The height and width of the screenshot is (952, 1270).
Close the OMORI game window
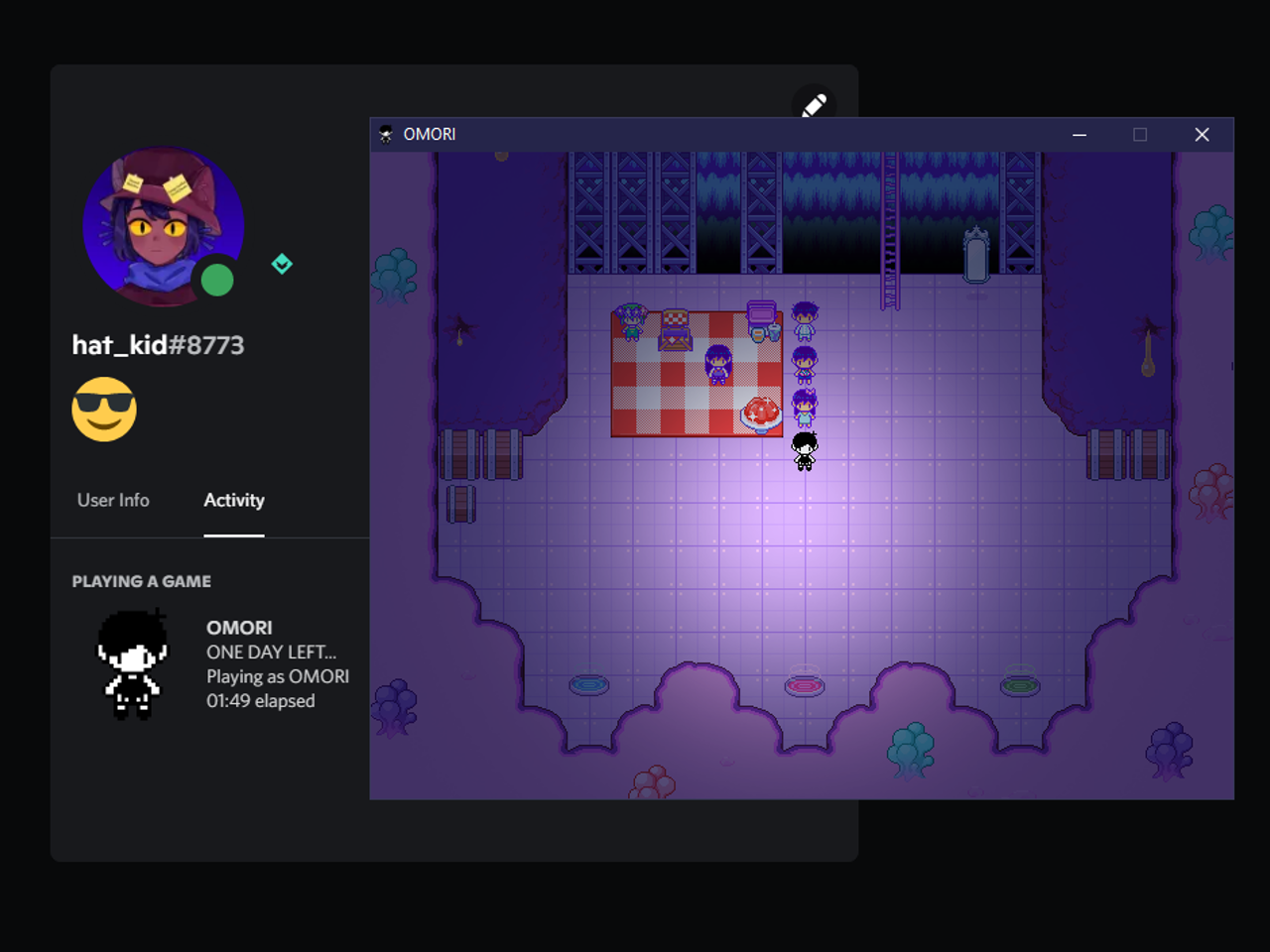(x=1202, y=135)
